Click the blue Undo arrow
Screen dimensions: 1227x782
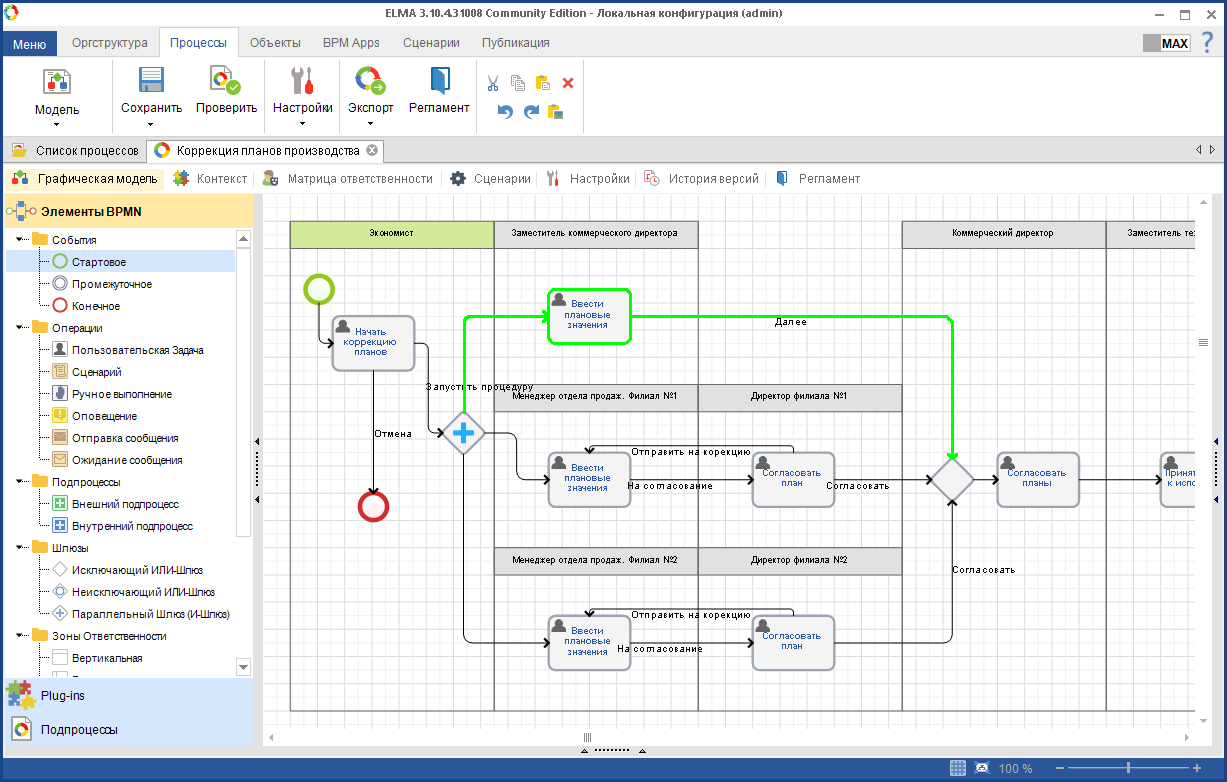tap(505, 112)
